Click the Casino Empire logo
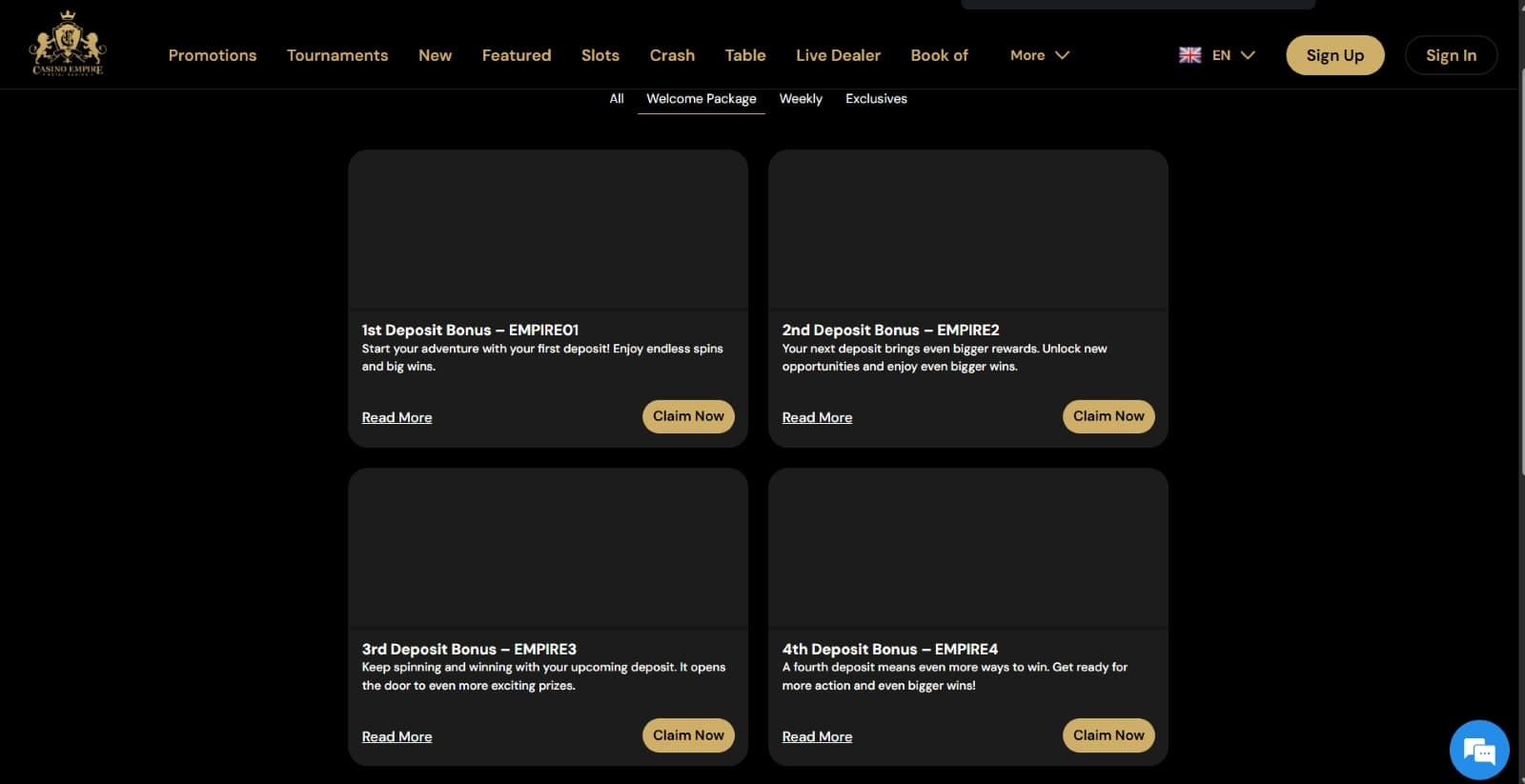This screenshot has width=1525, height=784. [x=68, y=44]
